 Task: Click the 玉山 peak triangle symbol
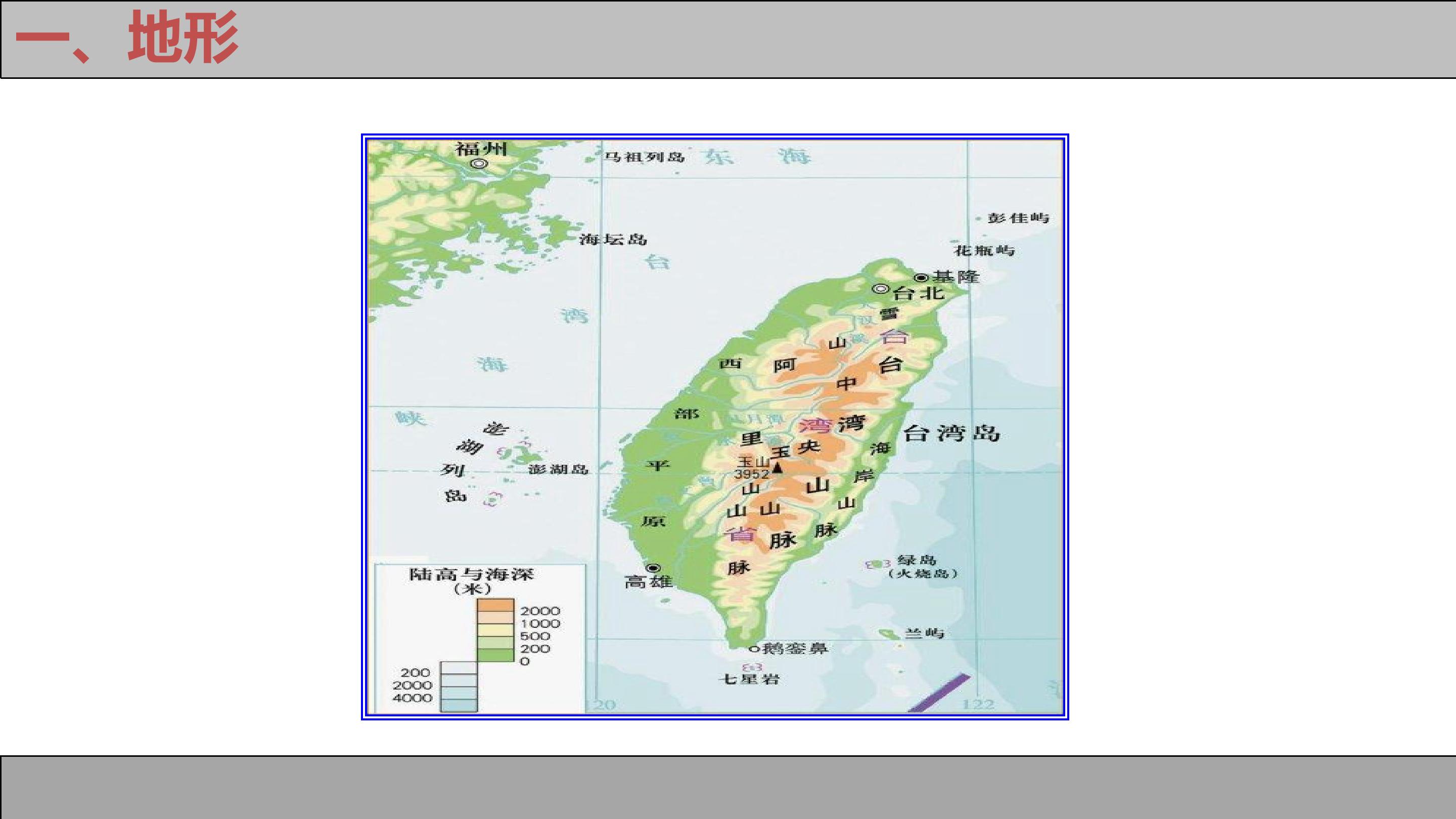coord(779,468)
